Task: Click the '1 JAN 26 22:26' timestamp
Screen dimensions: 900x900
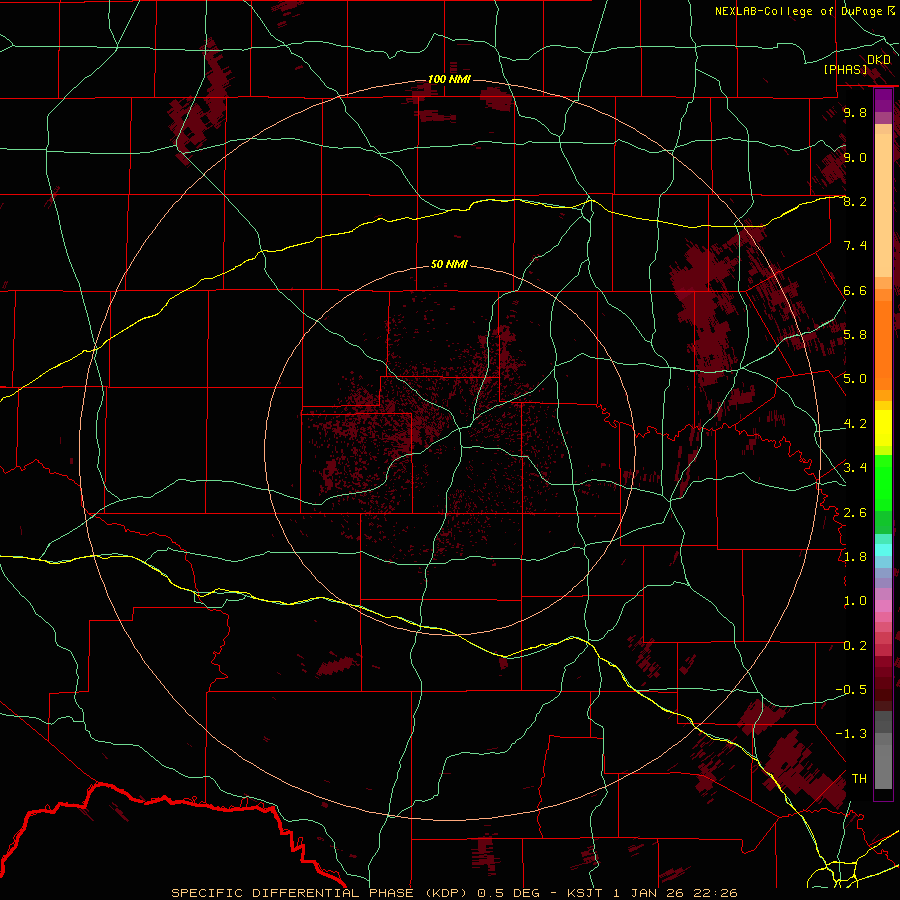Action: click(676, 893)
